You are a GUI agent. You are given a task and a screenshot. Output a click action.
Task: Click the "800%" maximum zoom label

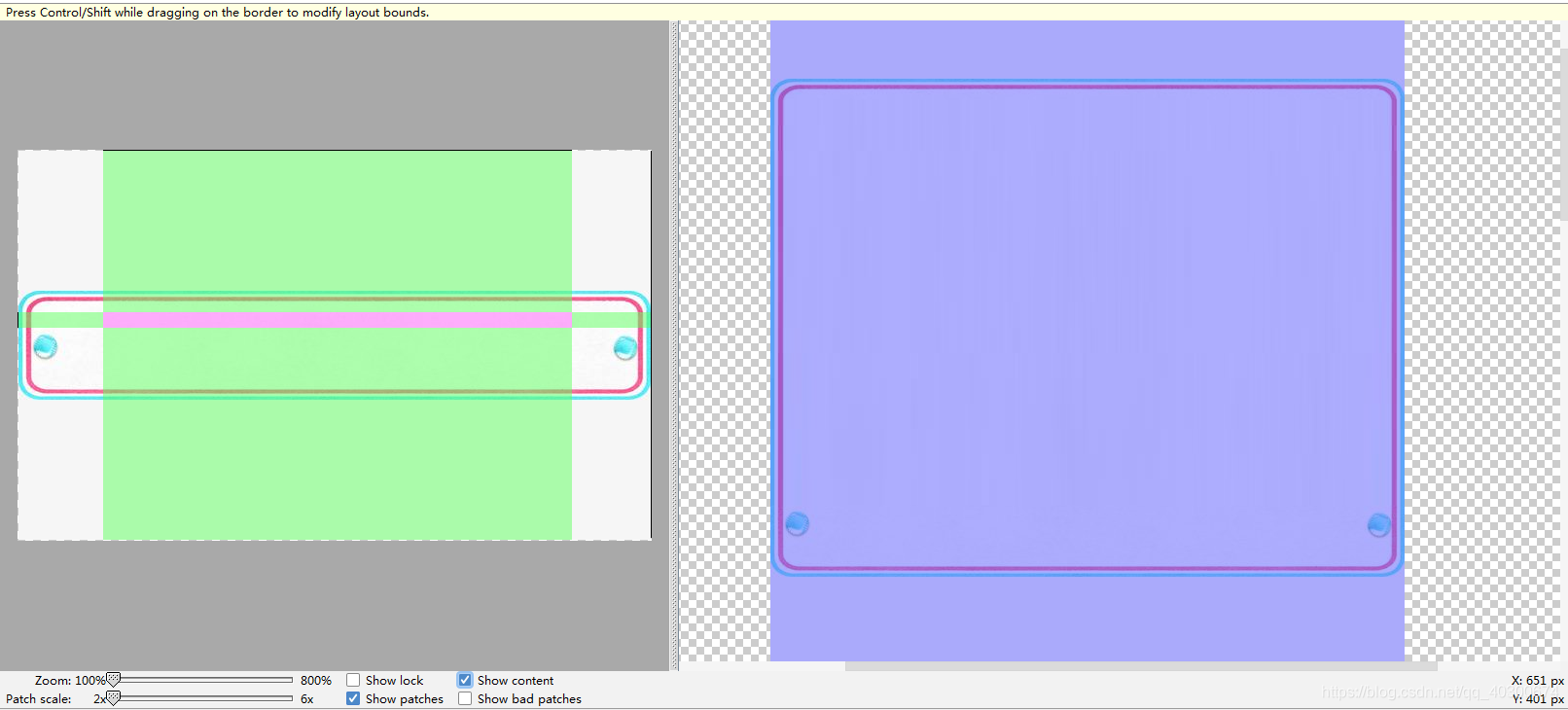pyautogui.click(x=316, y=681)
